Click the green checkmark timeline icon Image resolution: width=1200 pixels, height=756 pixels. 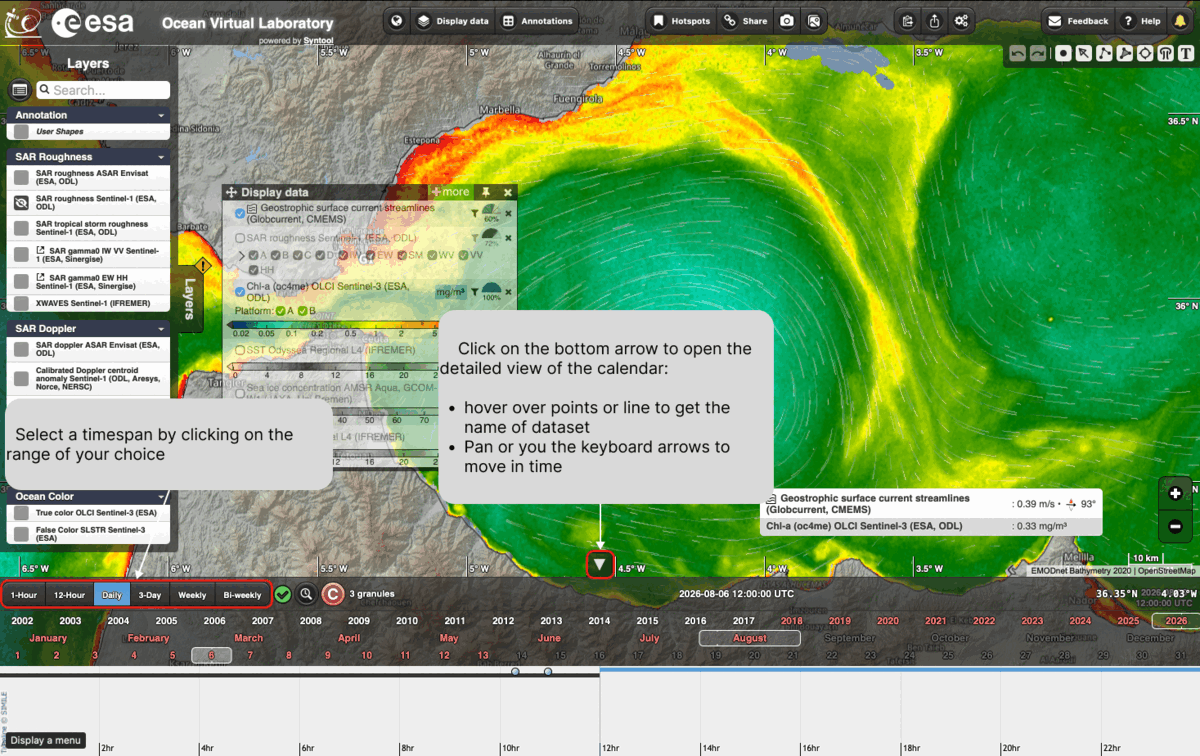pos(283,594)
